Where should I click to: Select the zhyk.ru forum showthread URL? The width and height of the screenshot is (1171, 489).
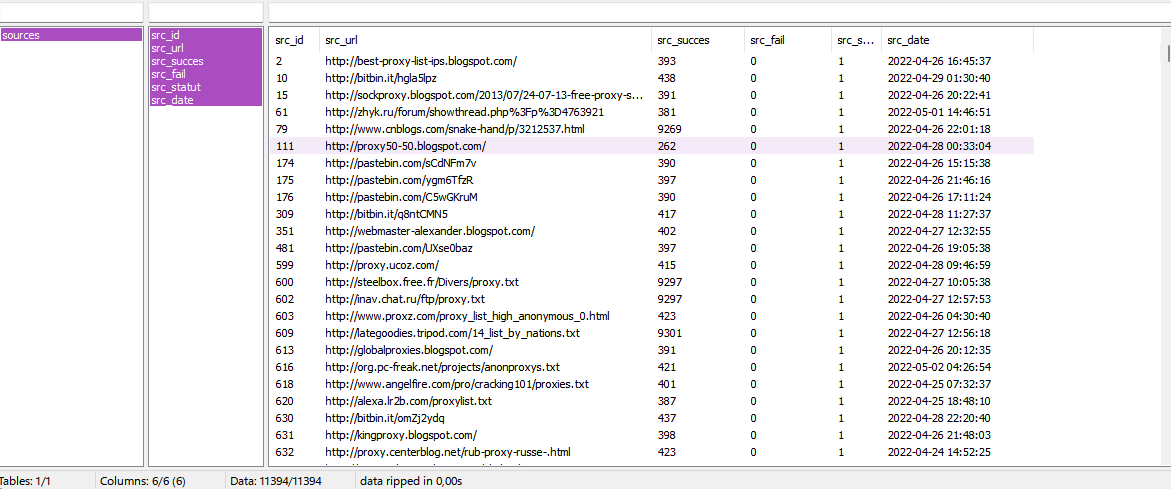point(465,112)
